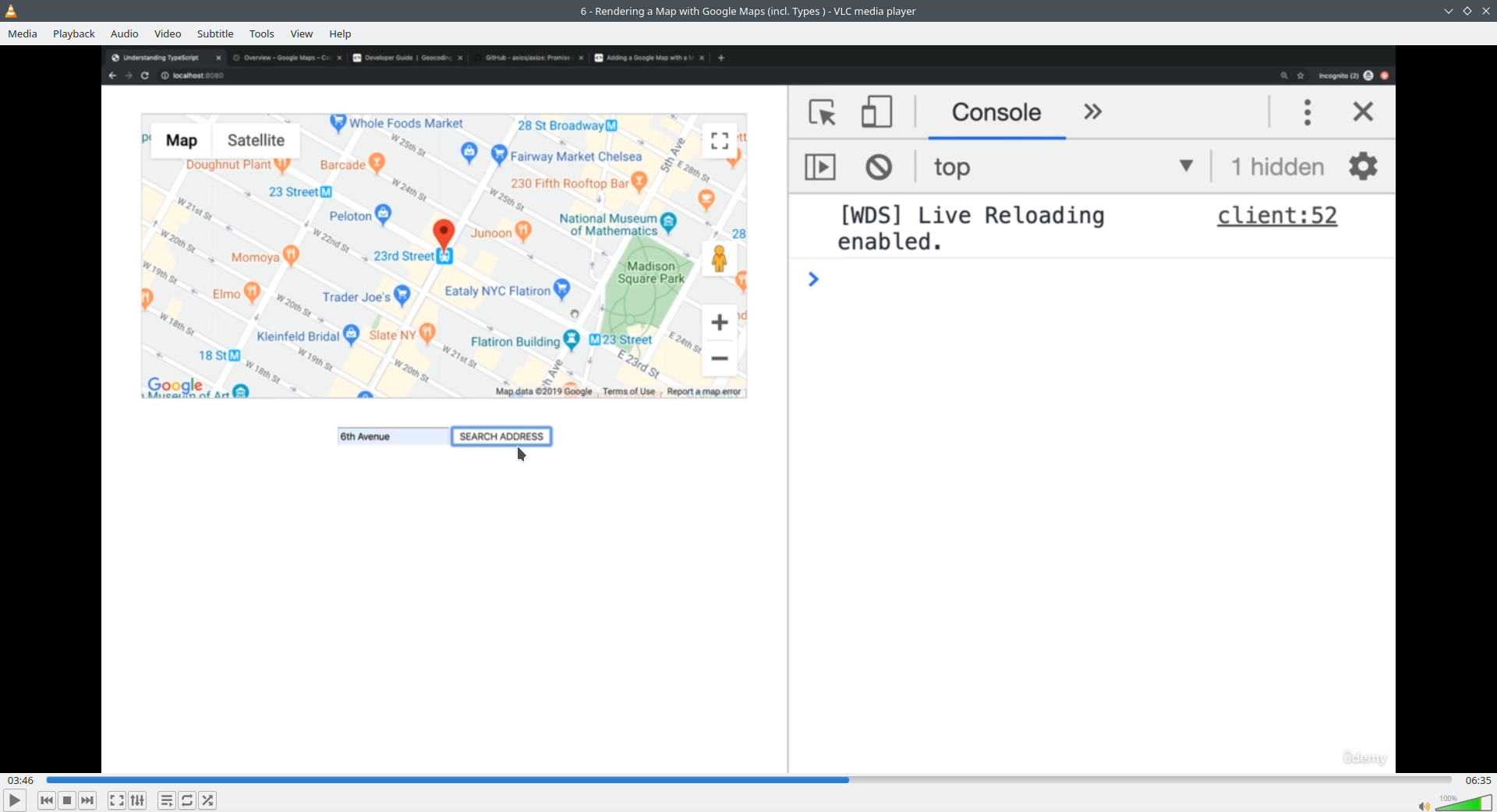Open the Terms of Use link

pos(628,391)
